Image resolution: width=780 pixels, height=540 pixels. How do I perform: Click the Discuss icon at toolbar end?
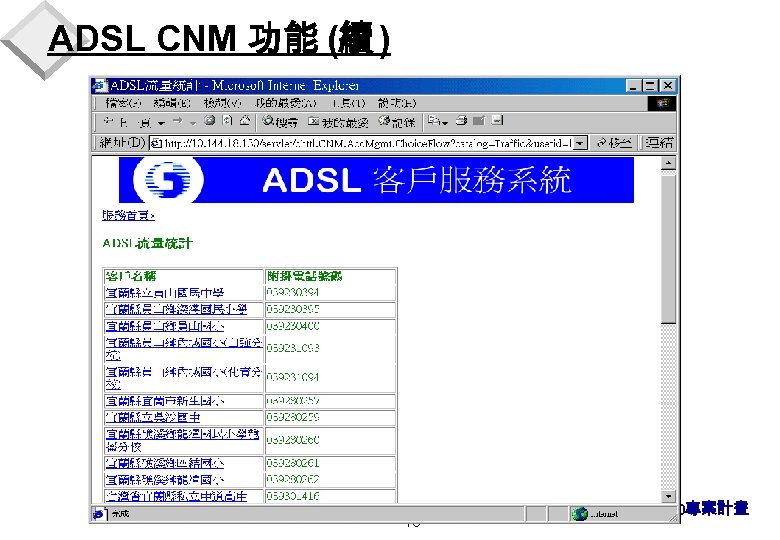(x=497, y=120)
